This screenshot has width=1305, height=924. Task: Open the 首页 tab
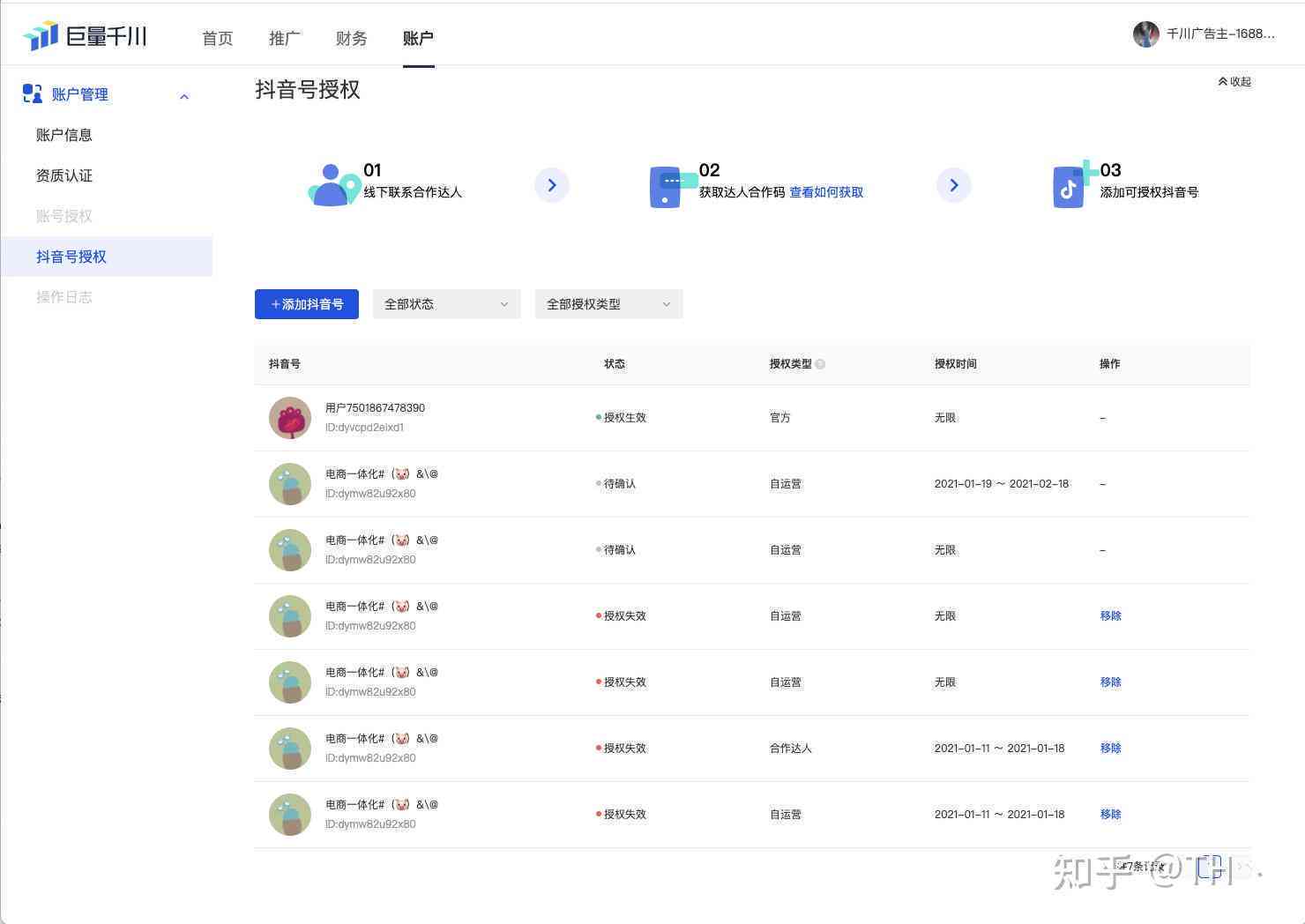pos(217,38)
